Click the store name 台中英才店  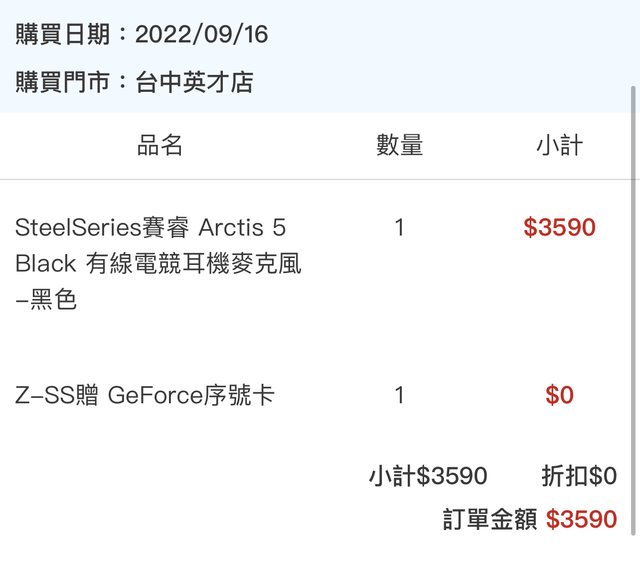point(194,82)
